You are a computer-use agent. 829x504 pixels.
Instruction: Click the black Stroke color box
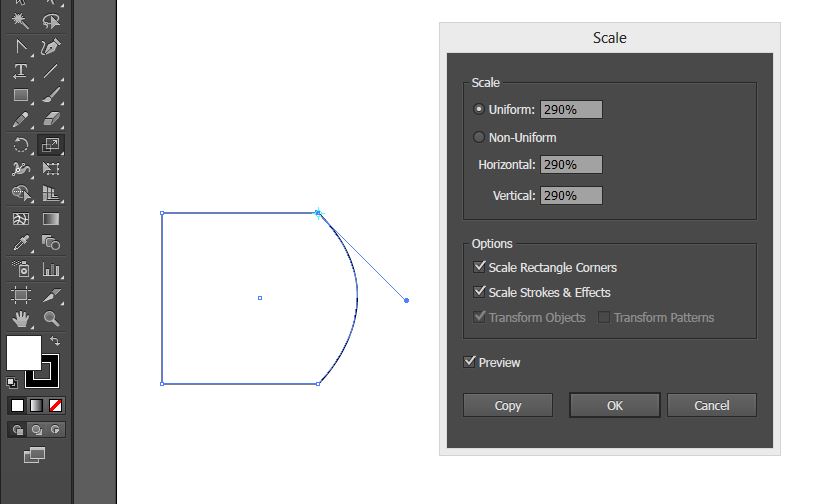[50, 377]
